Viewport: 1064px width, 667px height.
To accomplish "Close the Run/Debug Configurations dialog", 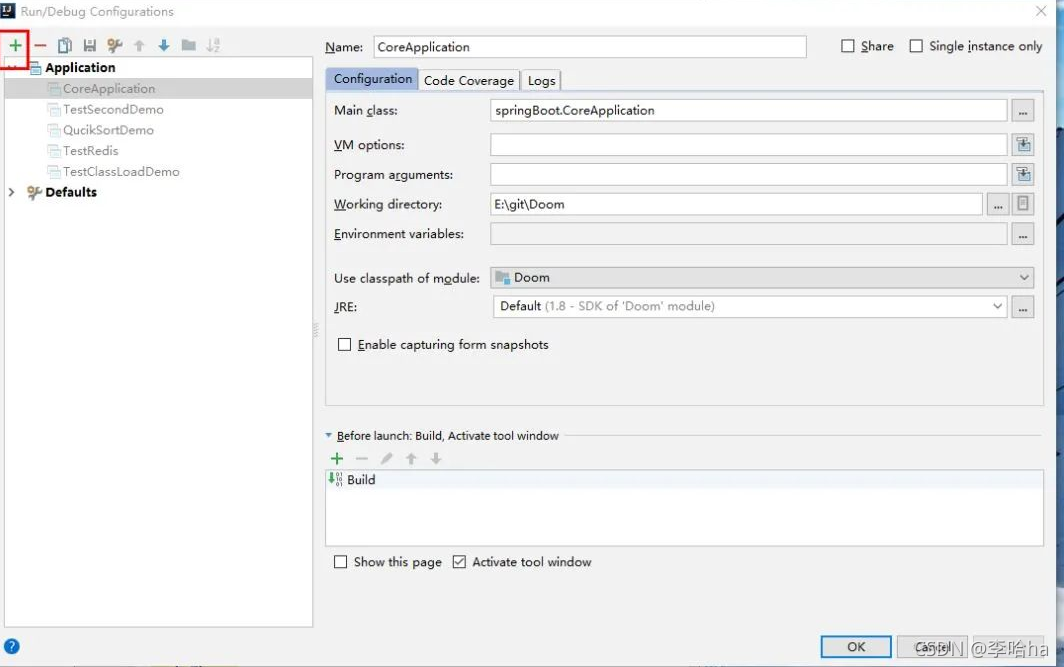I will click(x=1041, y=11).
